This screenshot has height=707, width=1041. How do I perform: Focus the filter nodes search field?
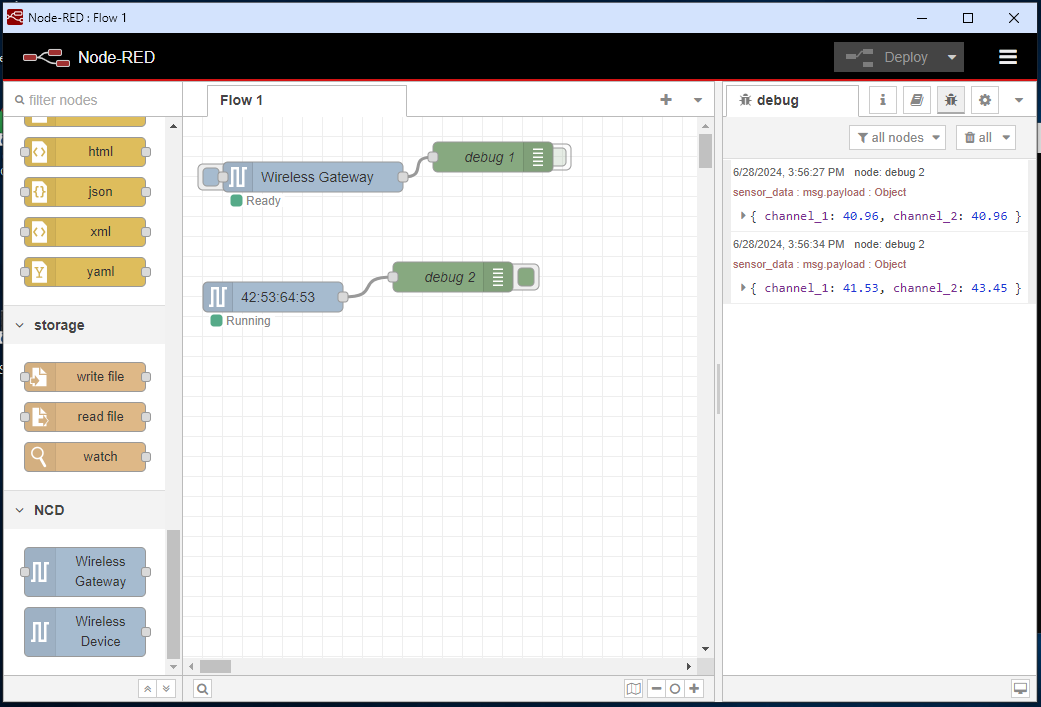click(93, 100)
